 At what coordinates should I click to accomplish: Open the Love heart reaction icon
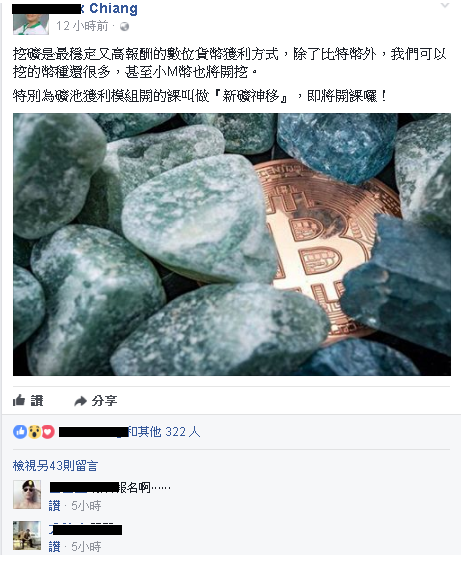click(x=48, y=432)
